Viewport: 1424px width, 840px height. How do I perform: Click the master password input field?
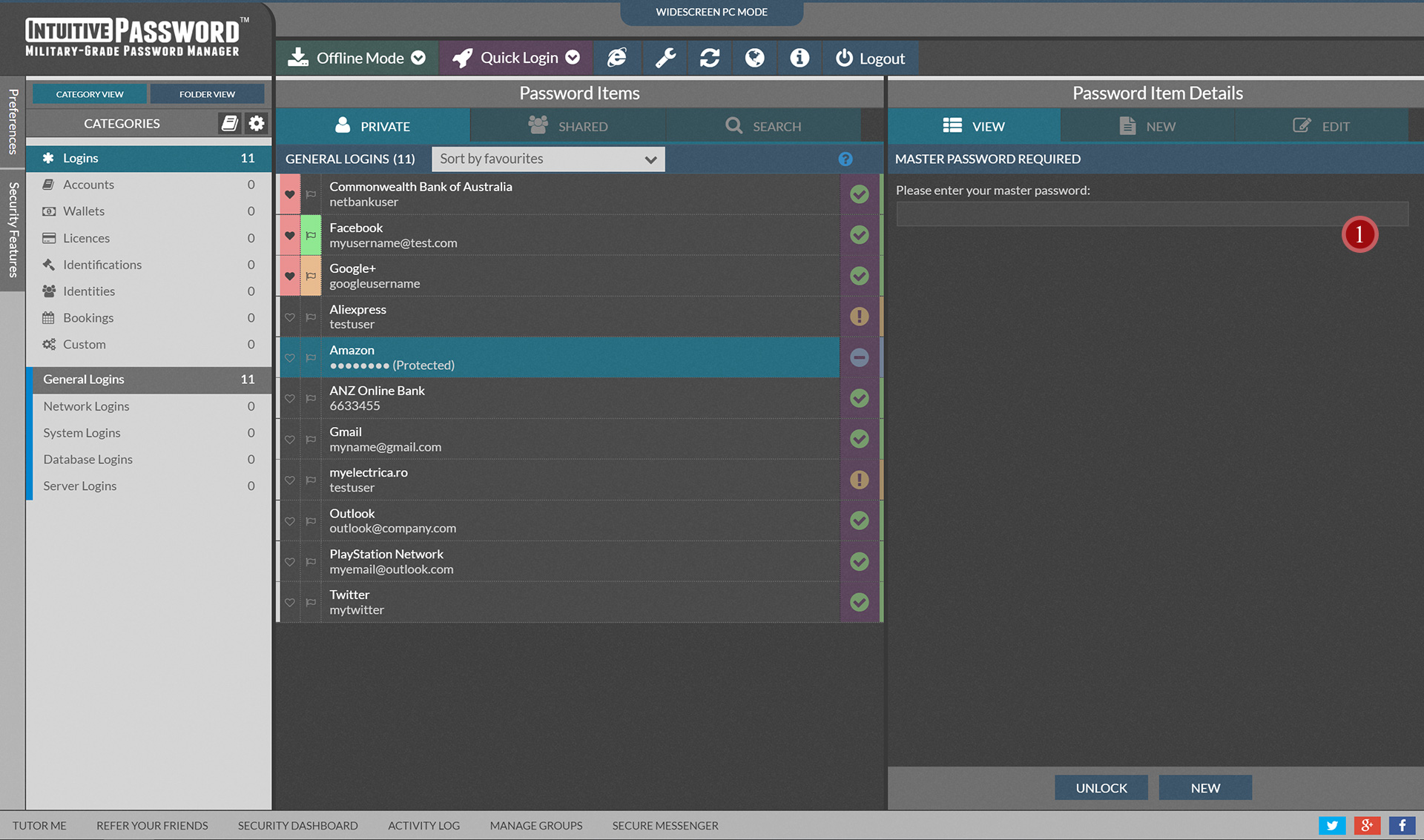[1112, 214]
